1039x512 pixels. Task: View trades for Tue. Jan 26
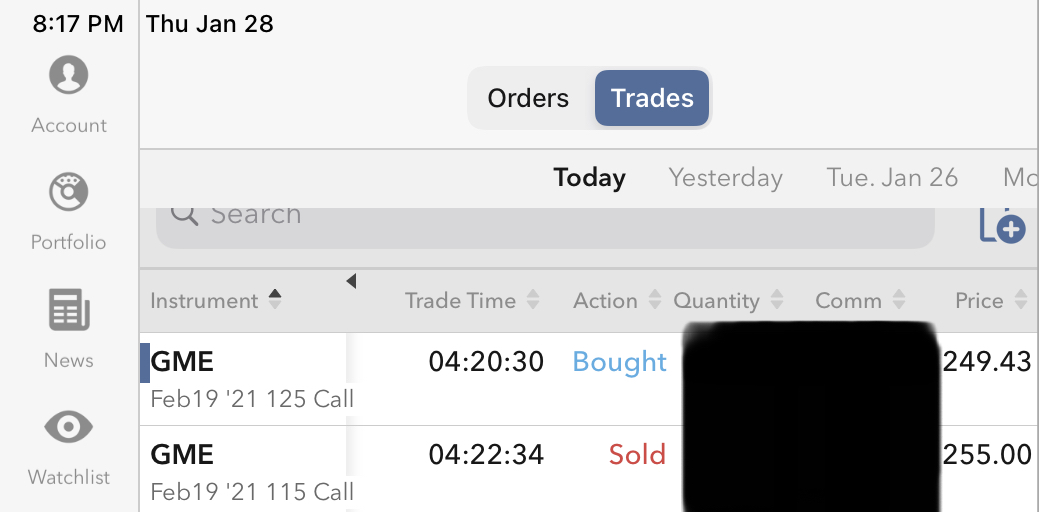tap(892, 178)
